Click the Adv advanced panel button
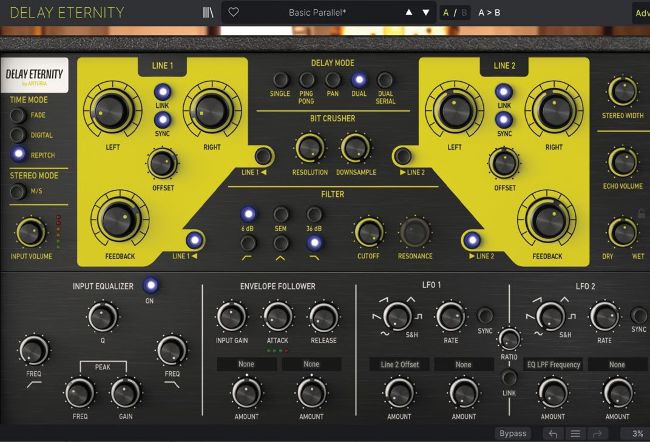The image size is (650, 442). pyautogui.click(x=642, y=13)
